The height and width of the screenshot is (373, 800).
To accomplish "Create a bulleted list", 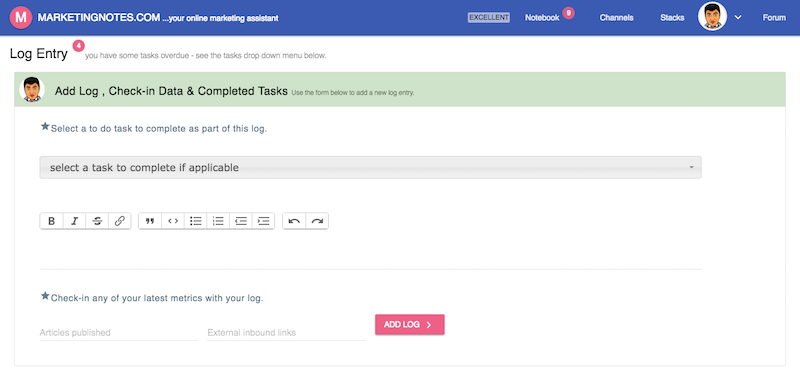I will (195, 221).
